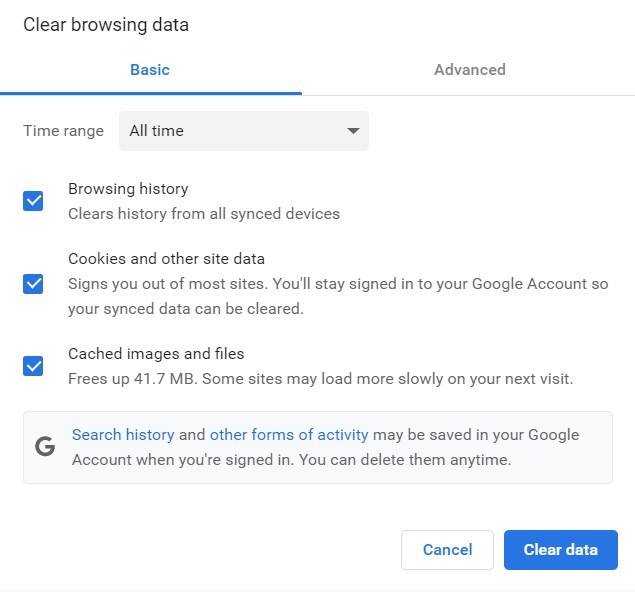Click the Cookies and other site data label

166,259
